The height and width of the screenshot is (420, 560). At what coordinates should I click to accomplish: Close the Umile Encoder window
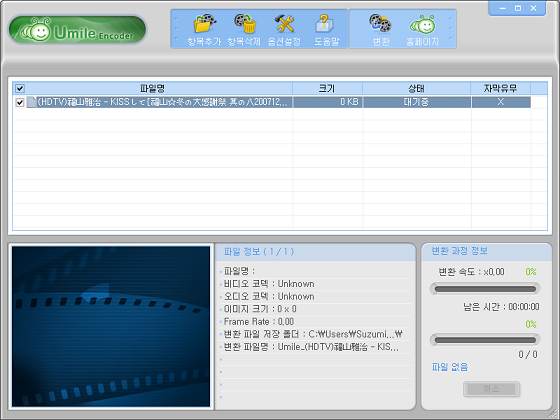tap(533, 8)
